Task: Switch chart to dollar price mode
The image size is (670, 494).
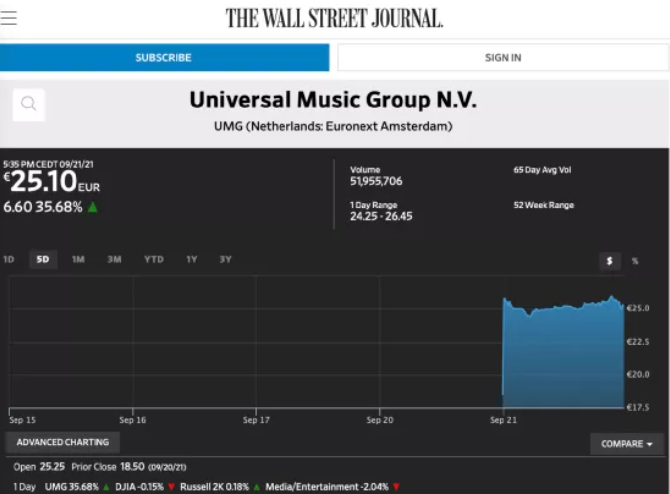Action: (610, 261)
